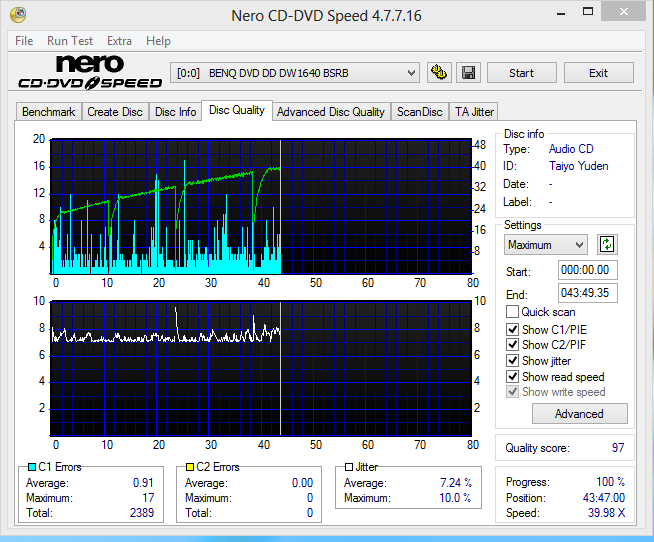Click the greyed Show write speed checkbox
The height and width of the screenshot is (542, 654).
click(x=512, y=392)
